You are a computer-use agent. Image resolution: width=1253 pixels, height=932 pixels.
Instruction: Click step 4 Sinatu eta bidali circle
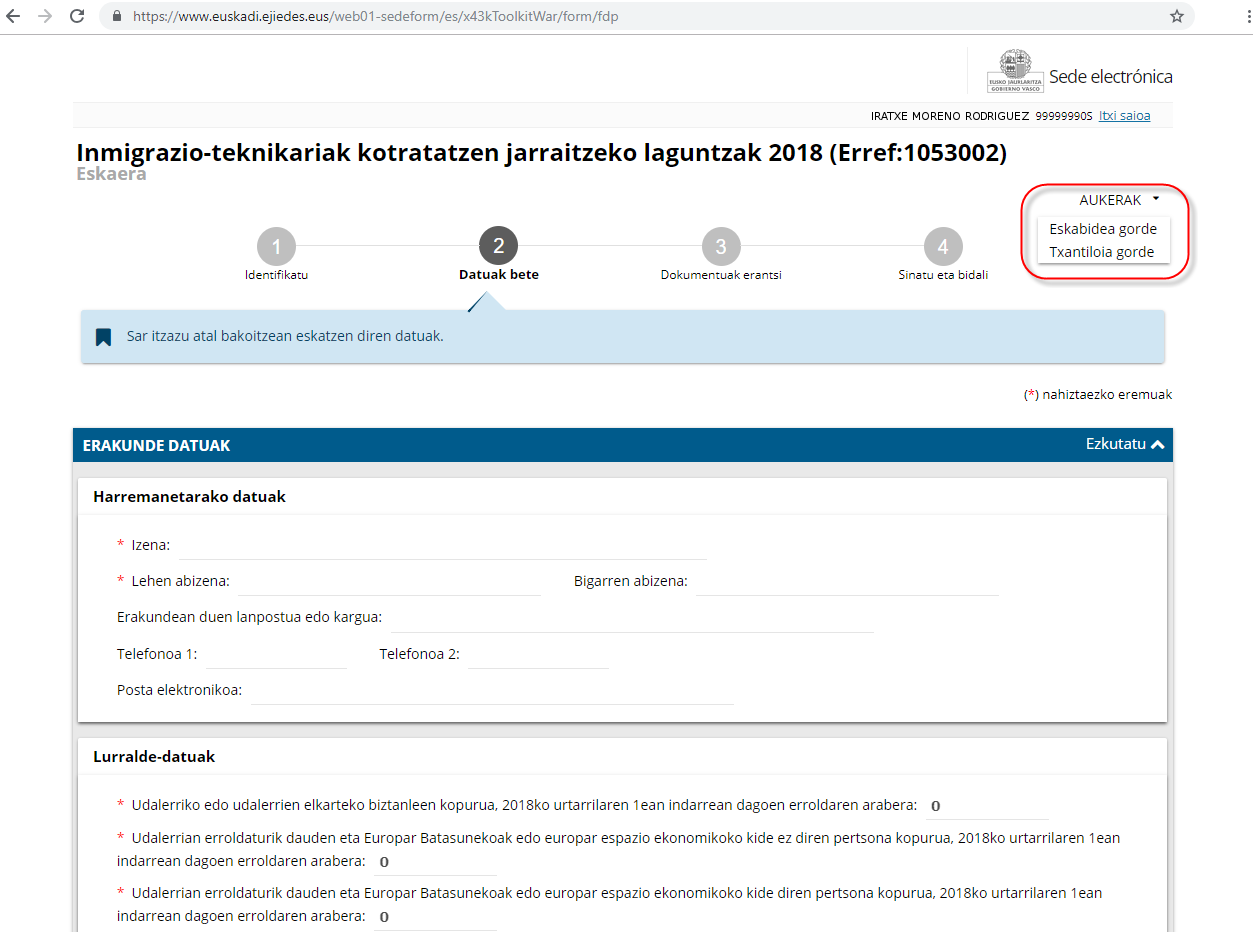(x=942, y=247)
